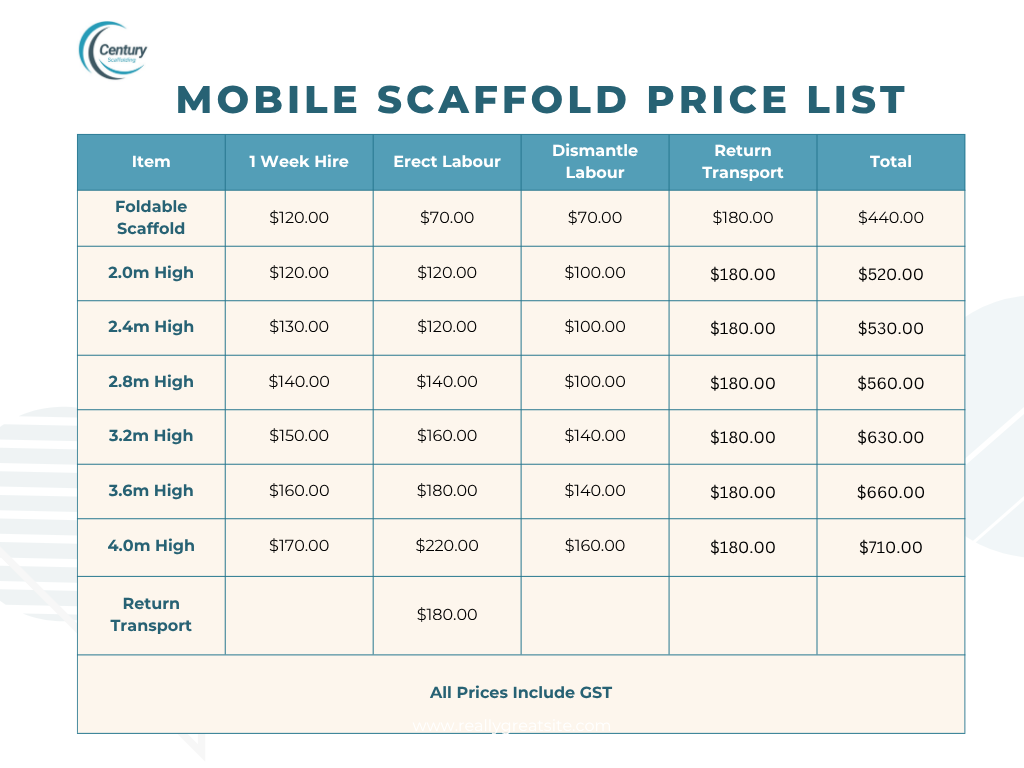Click the Dismantle Labour header cell
This screenshot has width=1024, height=768.
pos(595,162)
